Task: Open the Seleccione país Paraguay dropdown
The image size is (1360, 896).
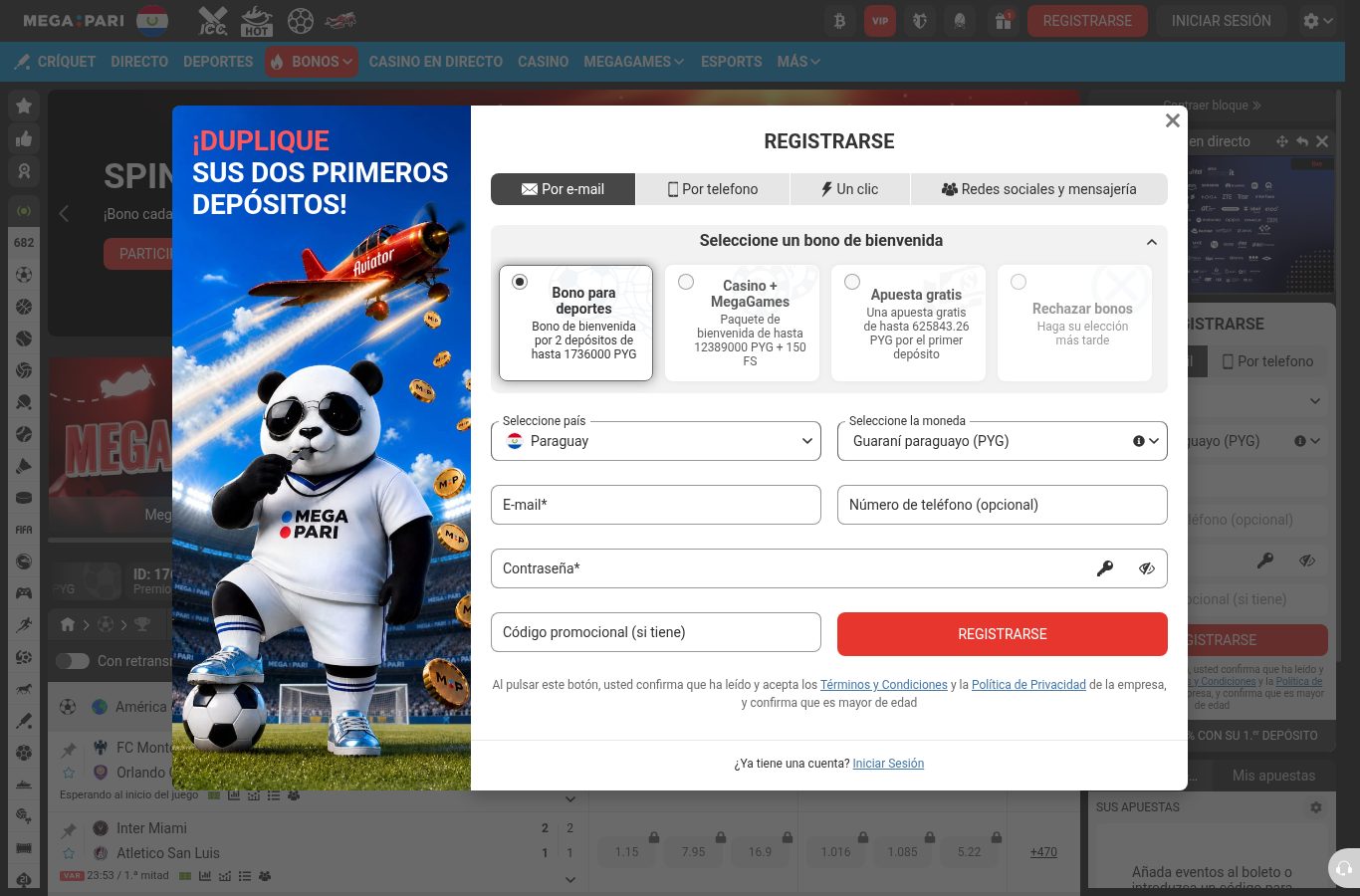Action: click(656, 441)
